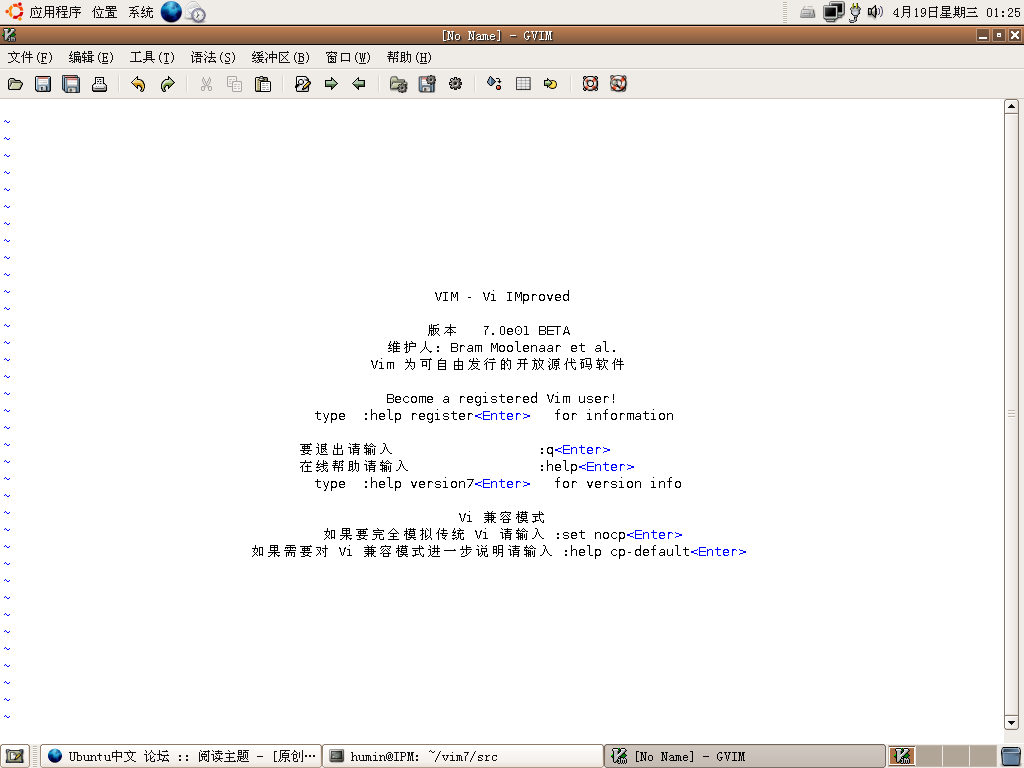Open the 系统 panel menu
1024x768 pixels.
tap(141, 12)
